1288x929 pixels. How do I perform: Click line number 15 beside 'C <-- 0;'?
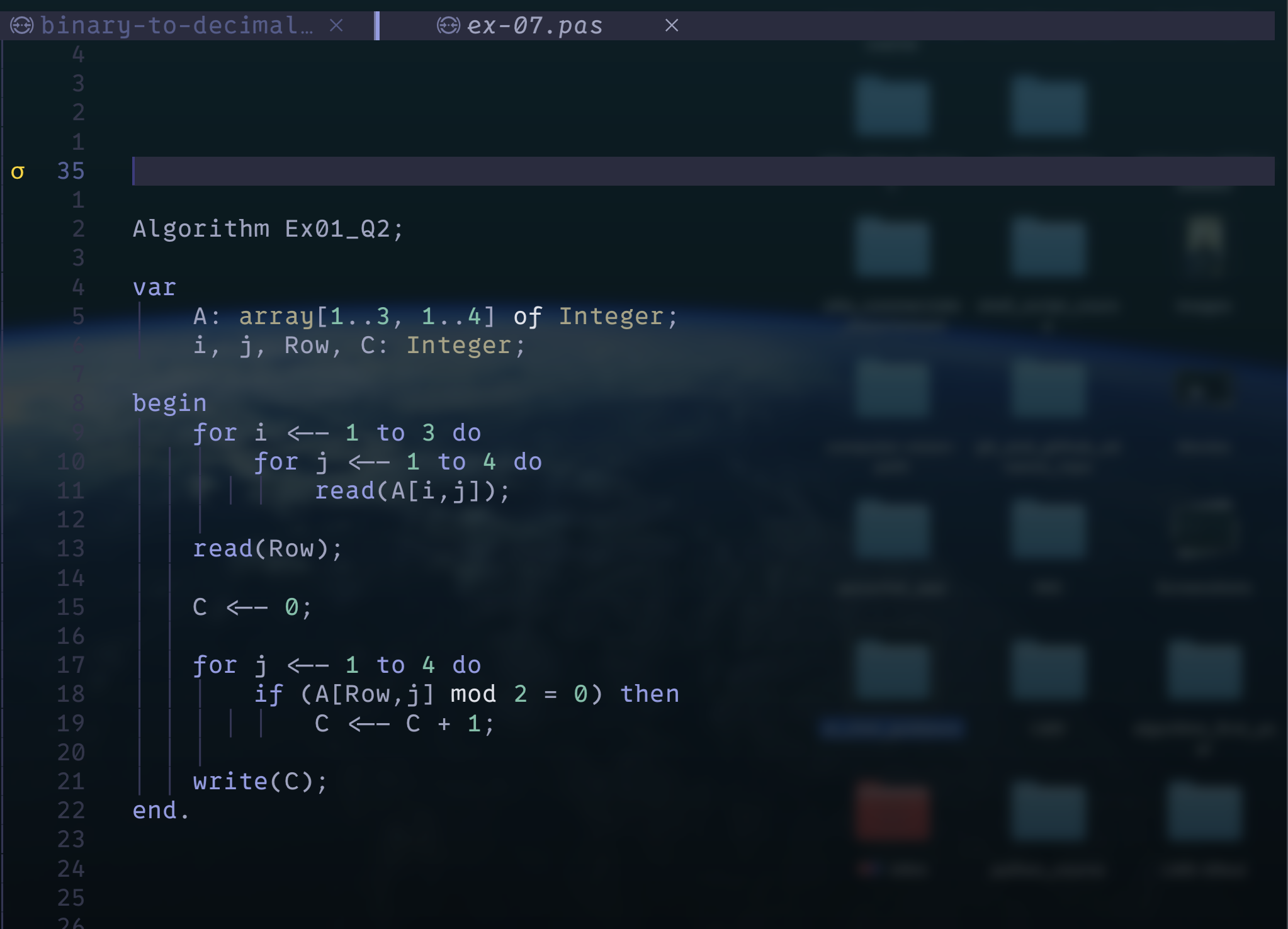(x=71, y=607)
